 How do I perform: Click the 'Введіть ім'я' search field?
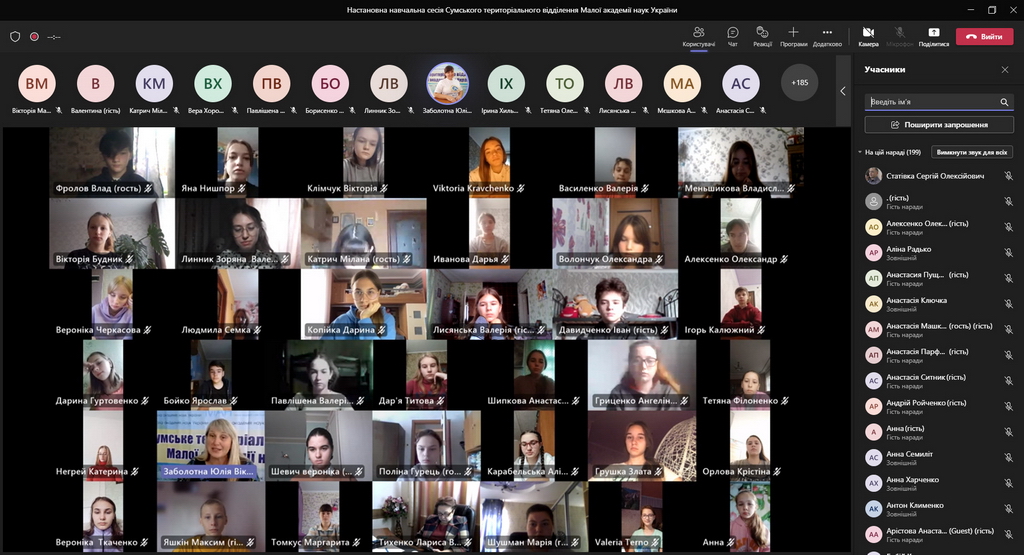[930, 102]
